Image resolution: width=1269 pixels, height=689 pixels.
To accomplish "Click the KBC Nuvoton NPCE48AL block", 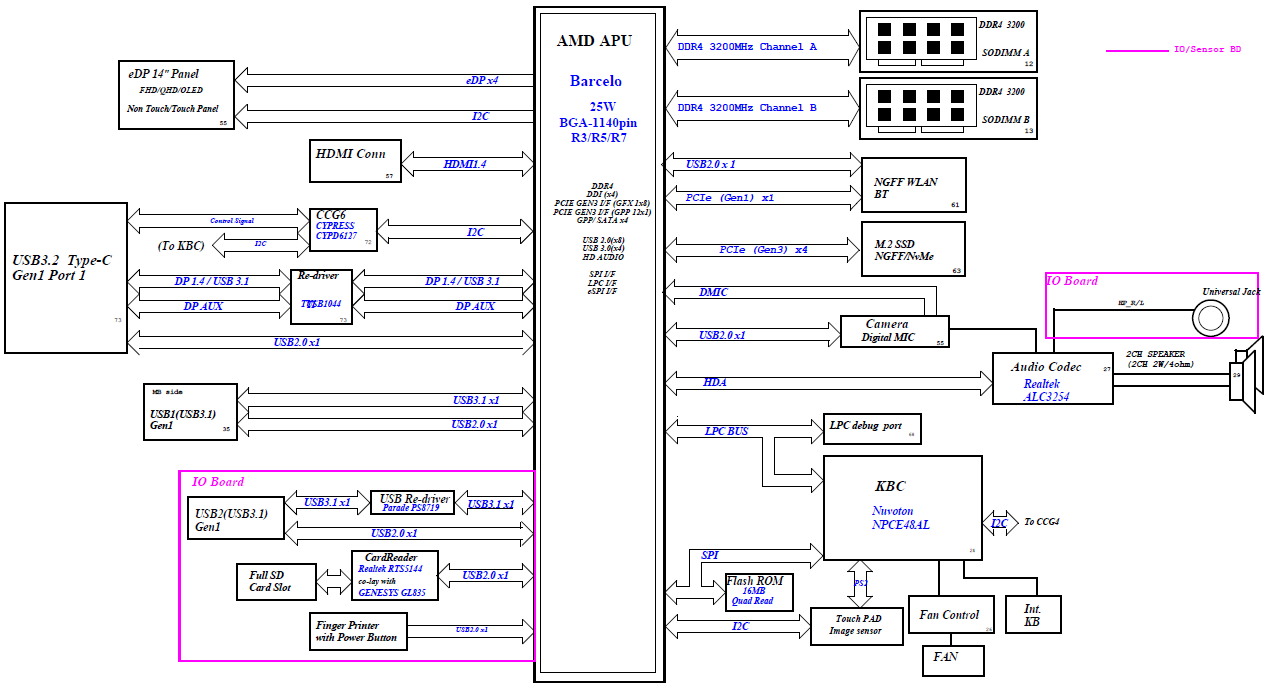I will [902, 508].
